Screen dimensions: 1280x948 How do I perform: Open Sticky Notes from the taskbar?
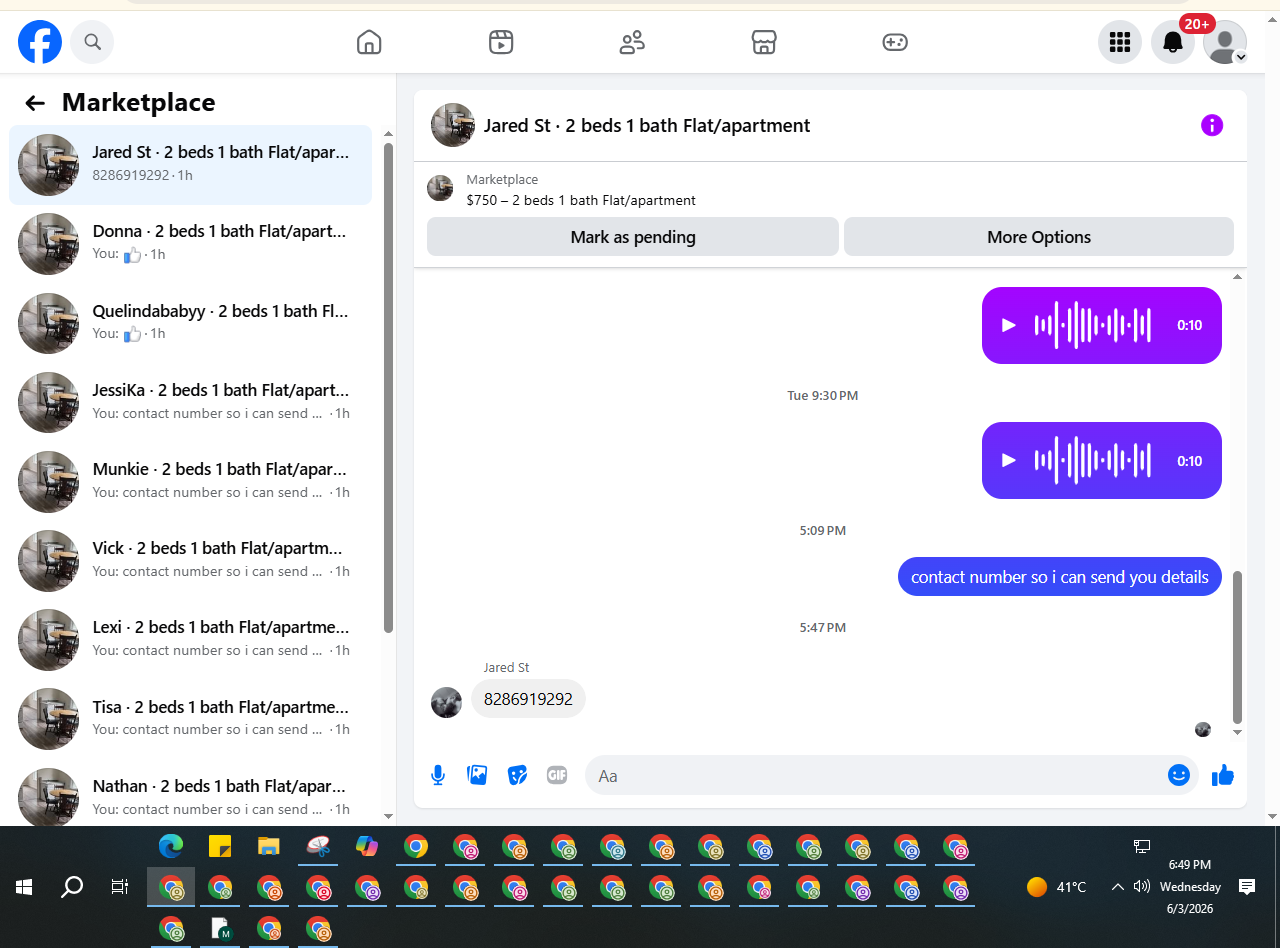pos(220,846)
